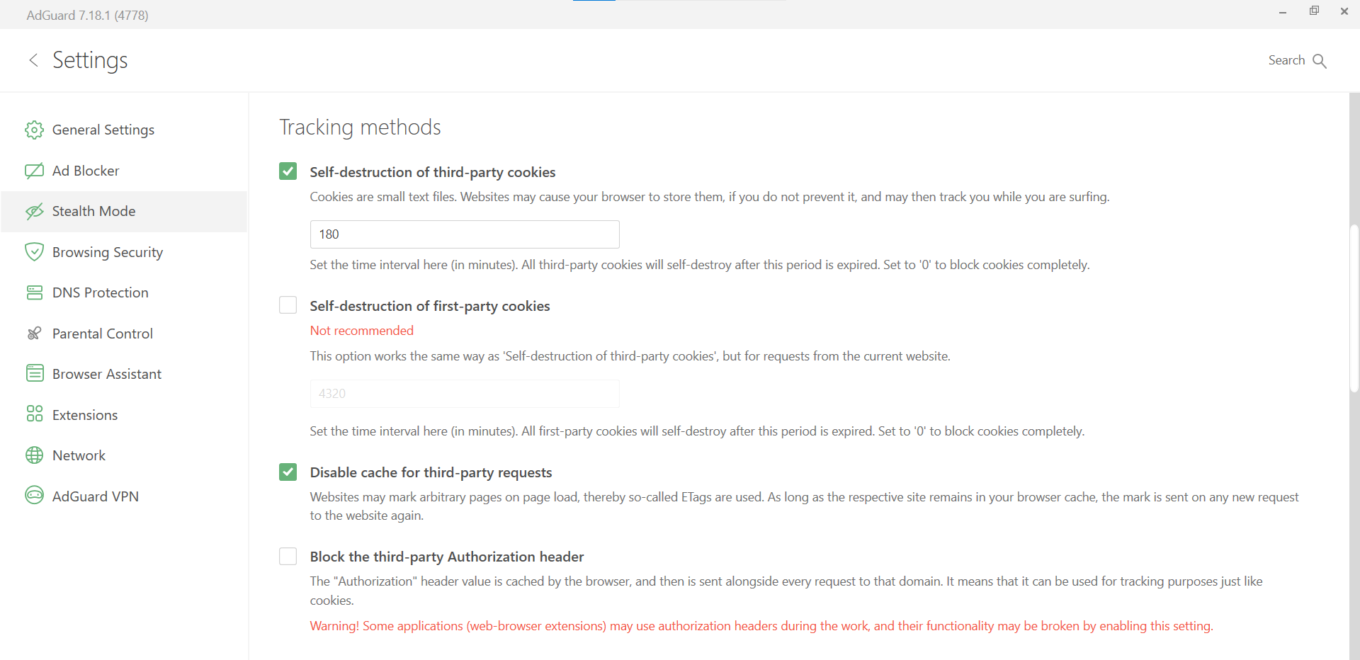Image resolution: width=1360 pixels, height=660 pixels.
Task: Click the search magnifier icon
Action: coord(1319,61)
